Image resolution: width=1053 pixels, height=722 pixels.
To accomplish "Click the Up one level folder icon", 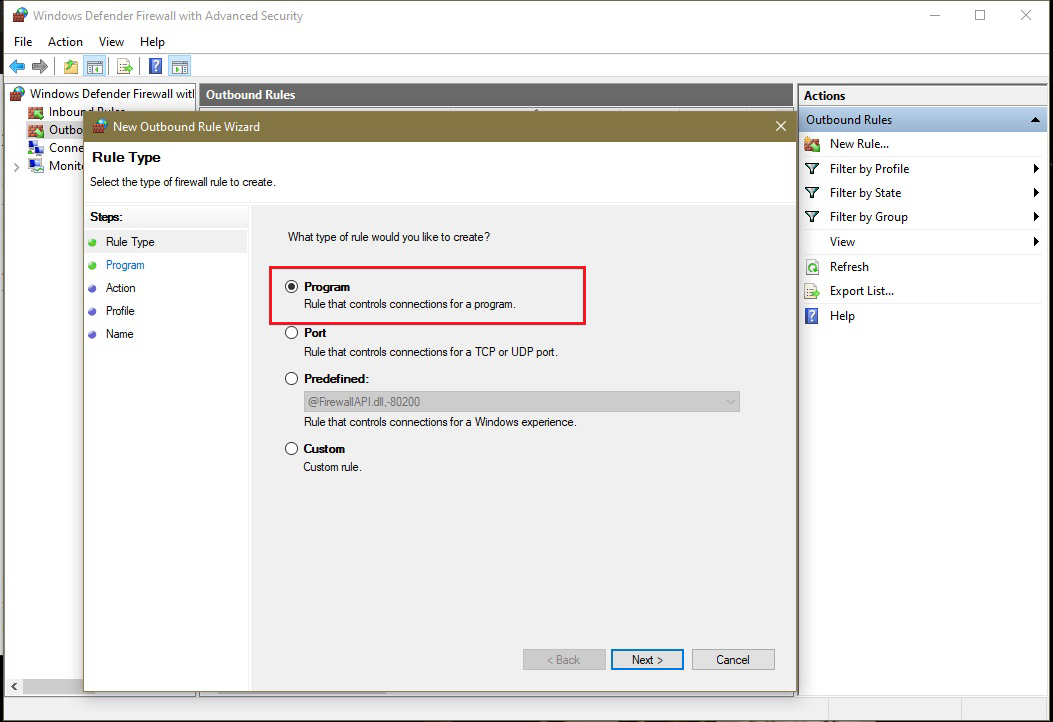I will (71, 66).
